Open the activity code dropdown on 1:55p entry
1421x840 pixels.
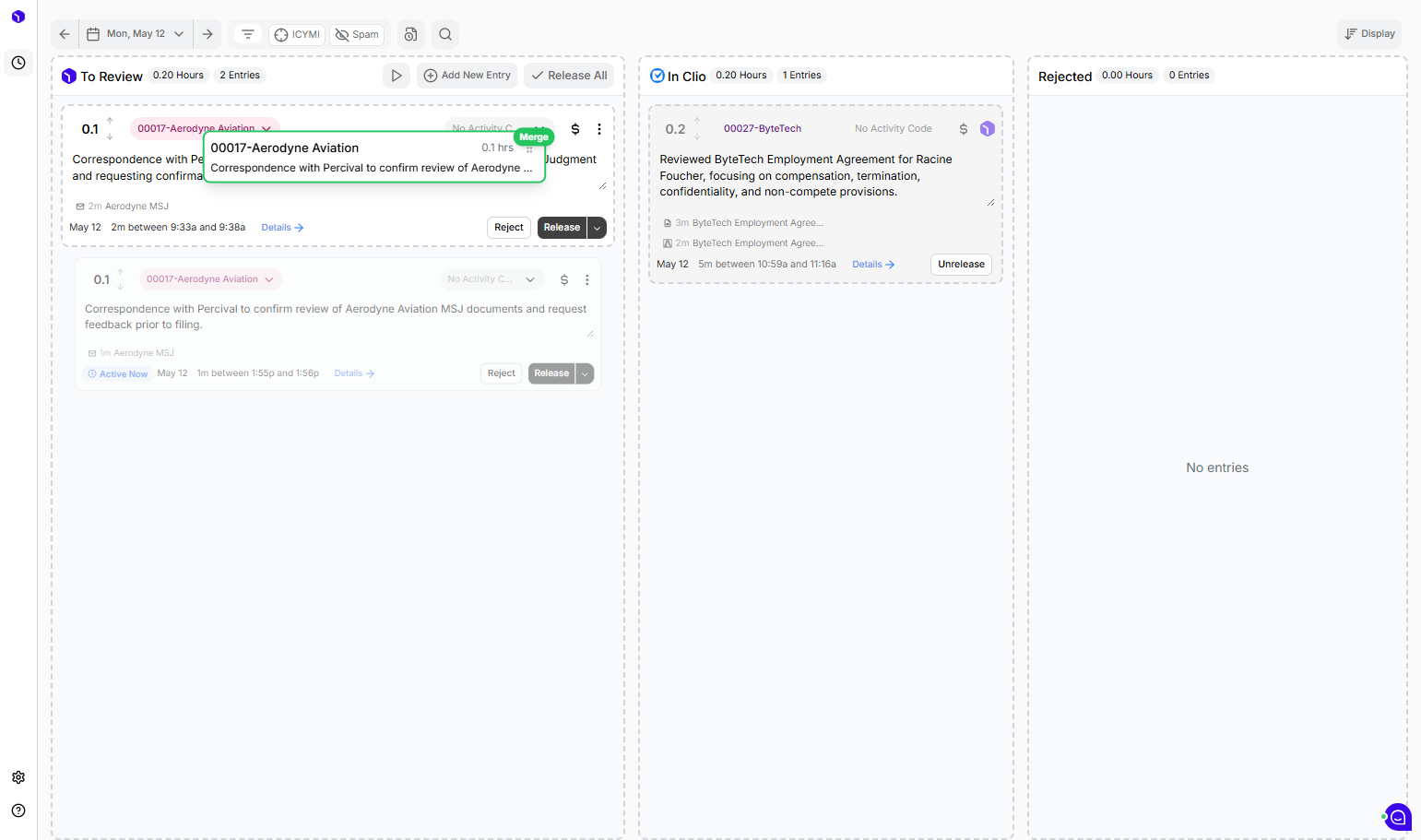pos(491,279)
